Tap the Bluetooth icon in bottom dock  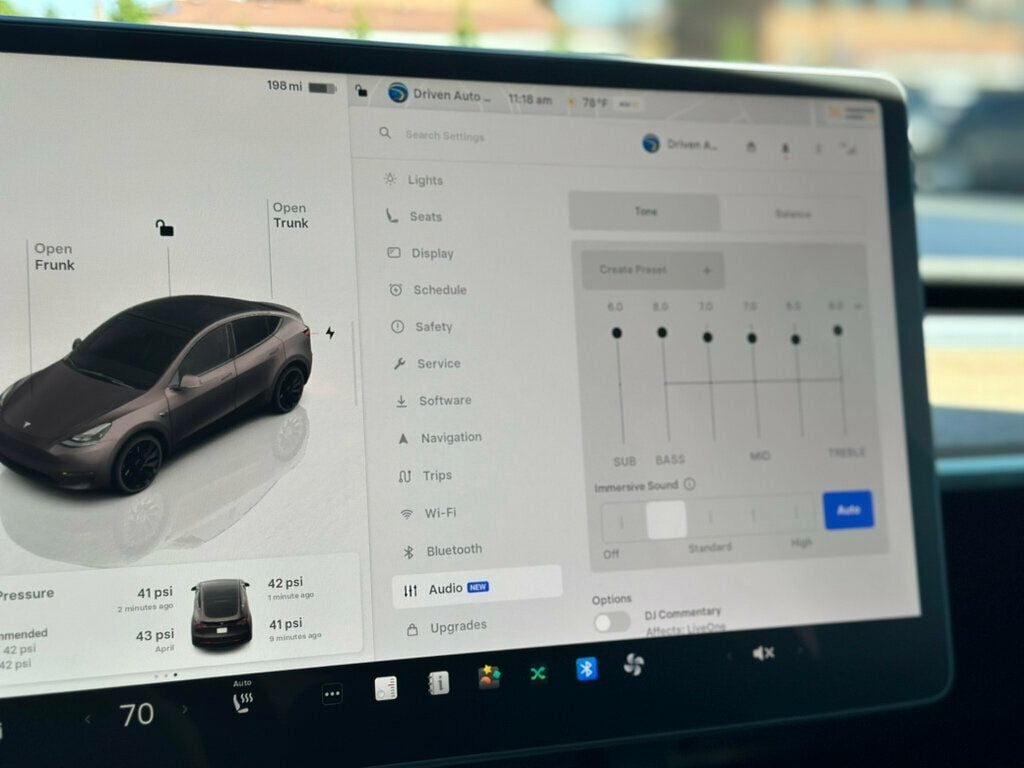click(586, 669)
